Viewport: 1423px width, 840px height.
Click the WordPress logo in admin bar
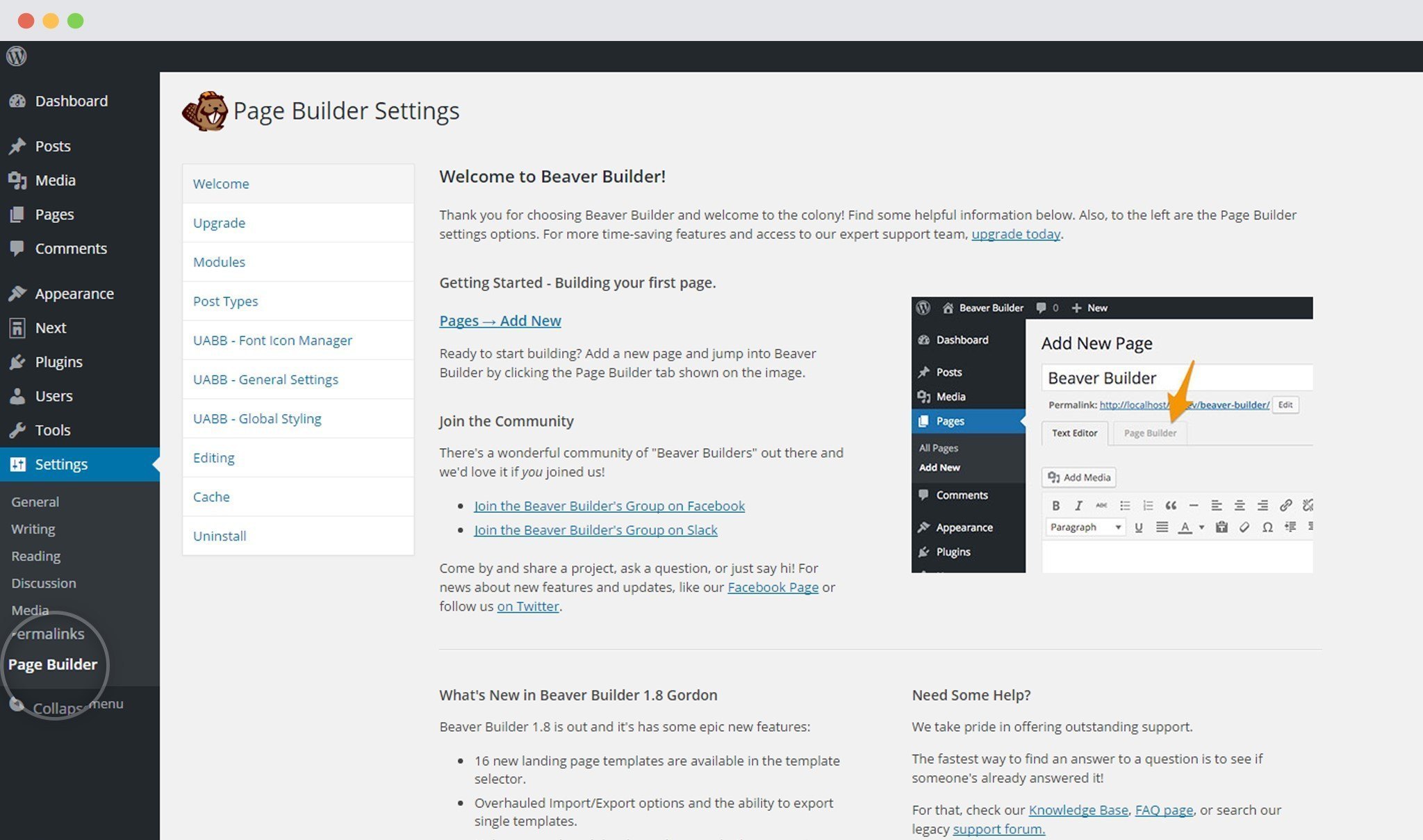17,56
